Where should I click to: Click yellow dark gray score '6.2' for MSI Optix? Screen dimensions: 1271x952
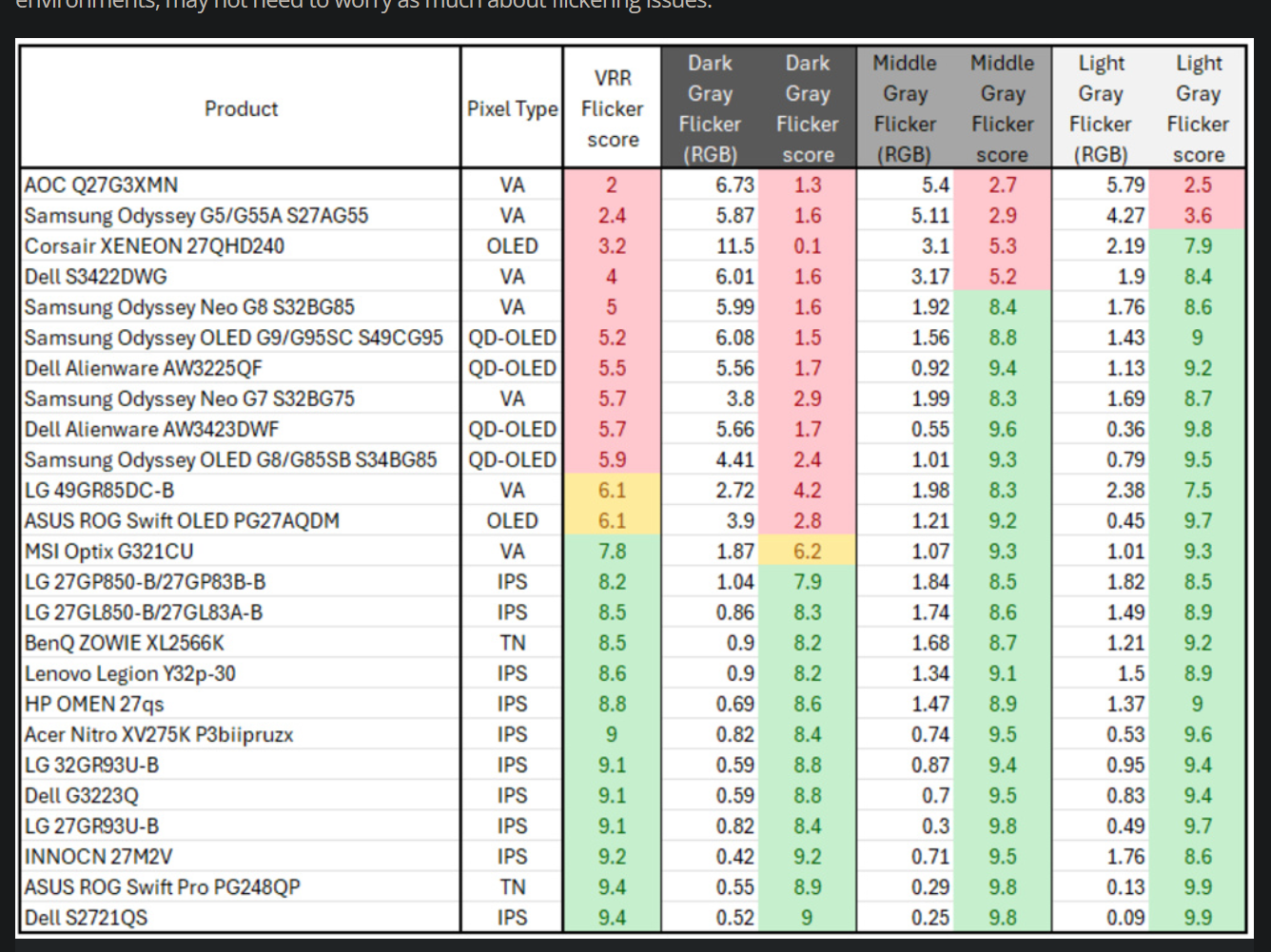click(807, 551)
